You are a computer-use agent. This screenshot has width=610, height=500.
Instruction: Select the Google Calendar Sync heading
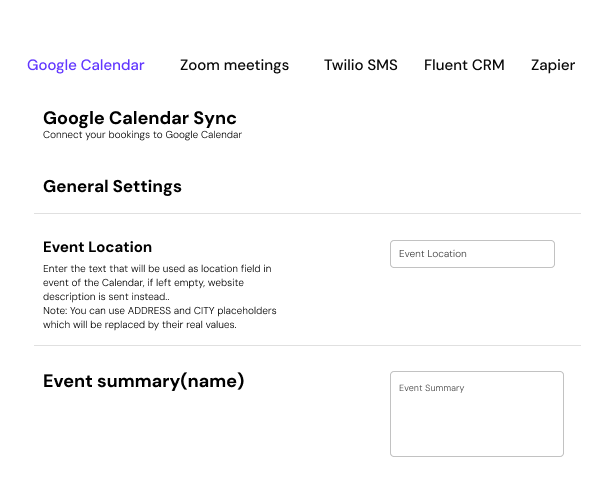pyautogui.click(x=140, y=118)
